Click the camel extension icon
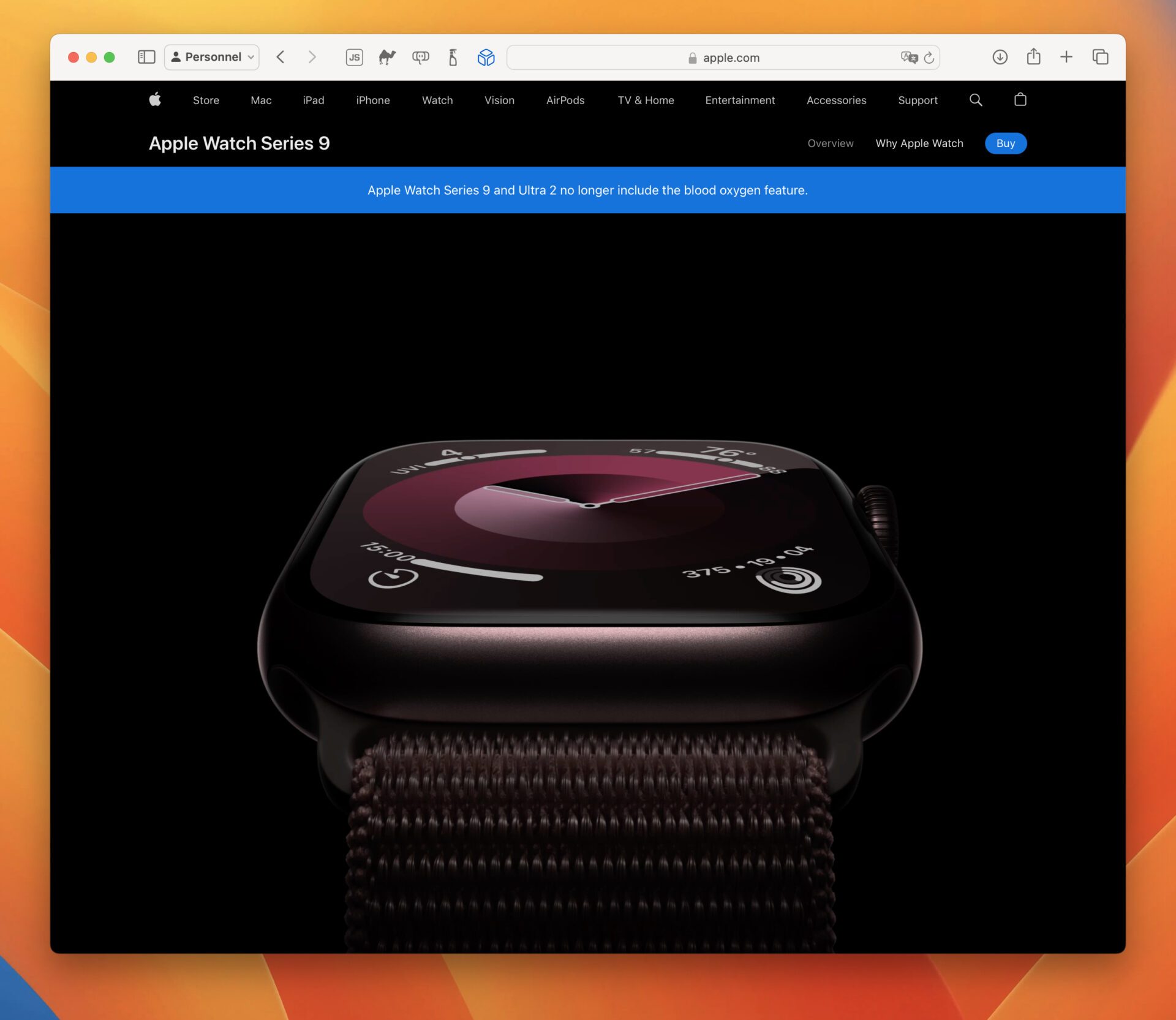 pos(387,57)
